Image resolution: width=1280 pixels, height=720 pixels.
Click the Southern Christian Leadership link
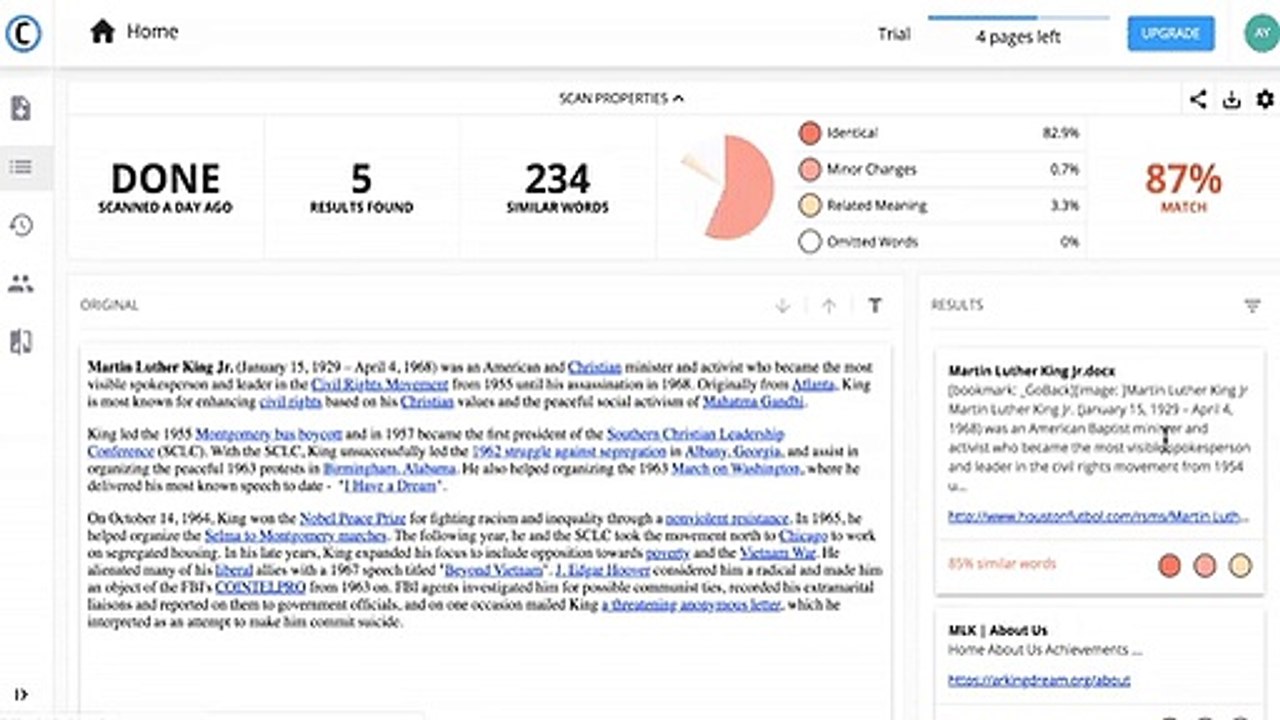coord(695,435)
